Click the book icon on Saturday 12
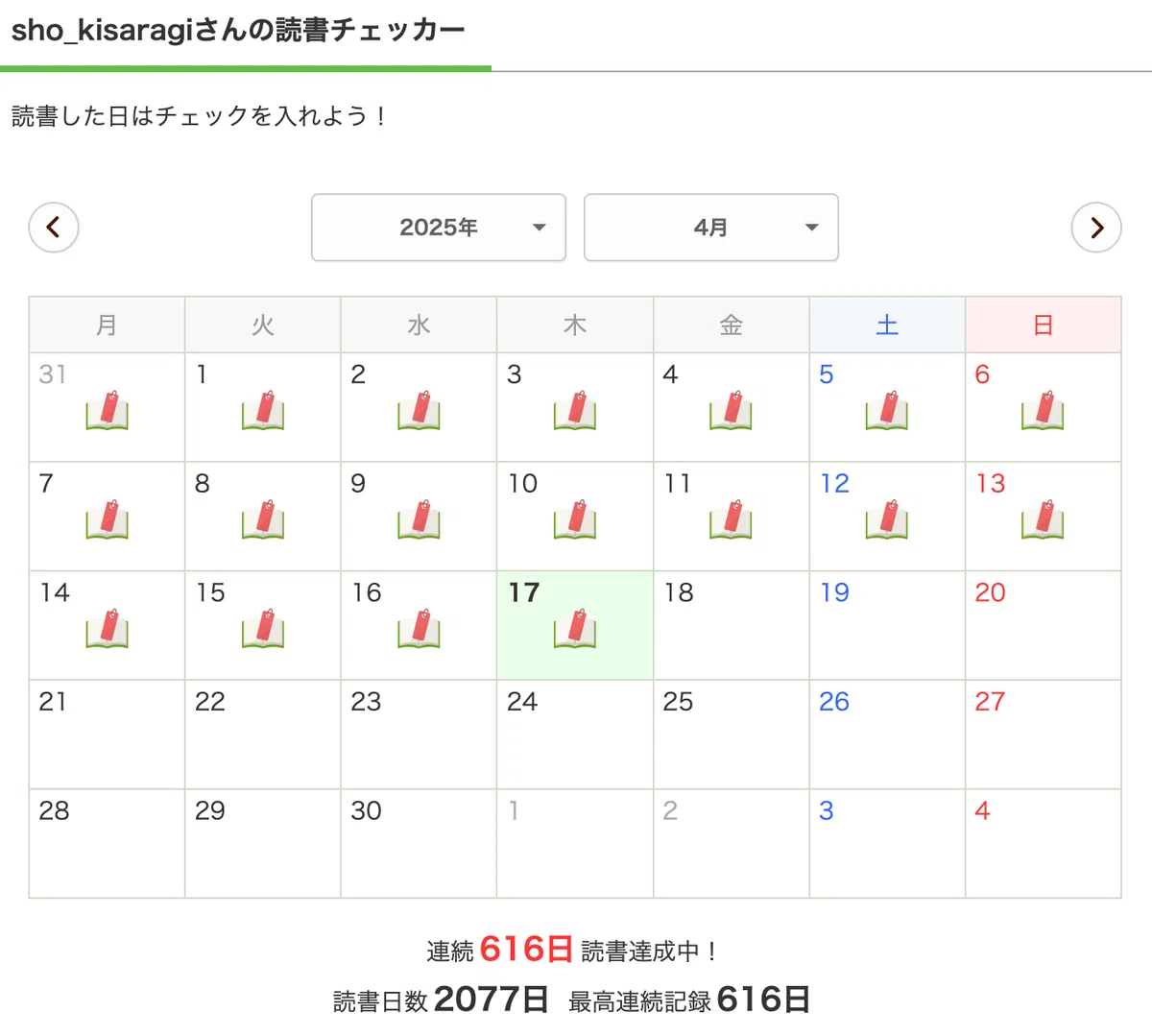The height and width of the screenshot is (1036, 1152). (887, 519)
